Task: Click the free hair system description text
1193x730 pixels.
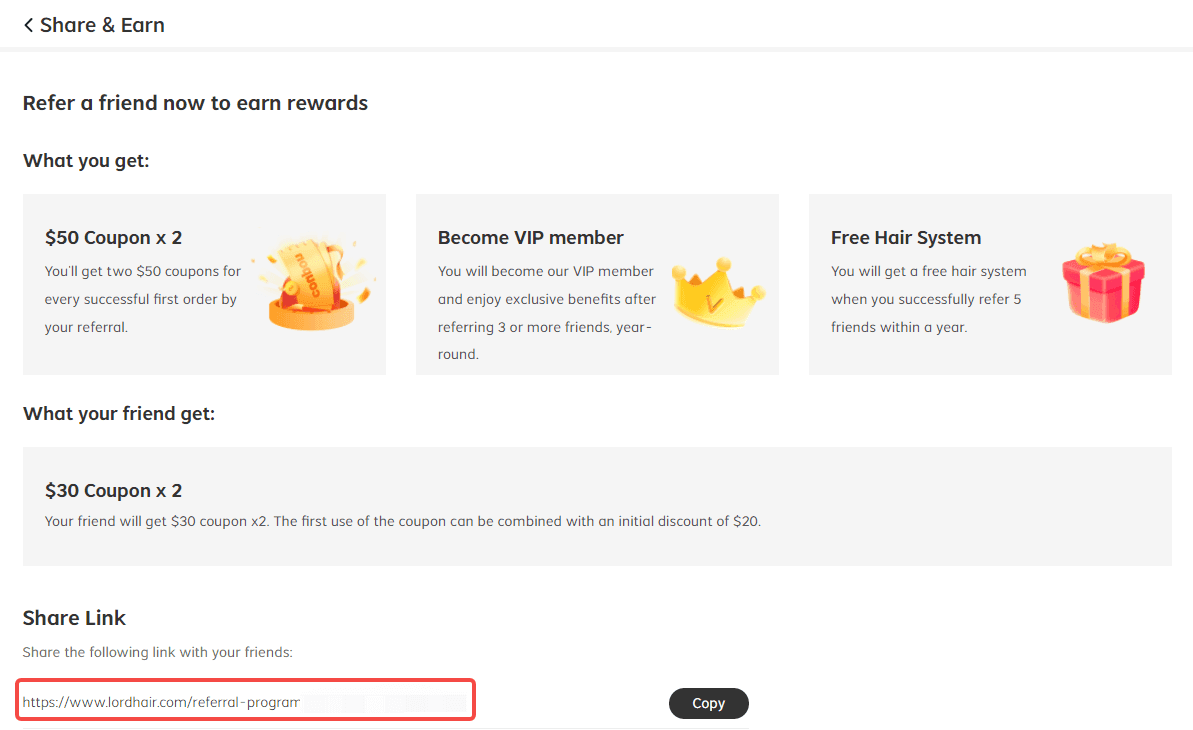Action: 928,299
